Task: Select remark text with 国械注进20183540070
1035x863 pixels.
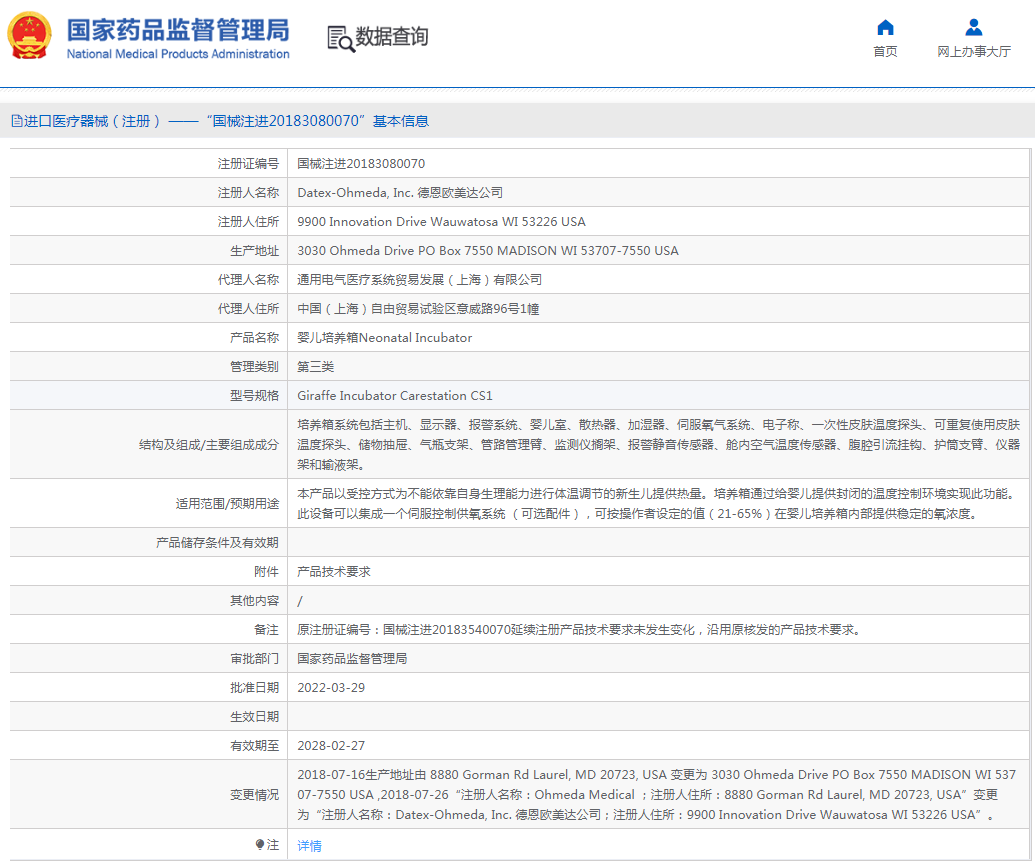Action: [581, 630]
